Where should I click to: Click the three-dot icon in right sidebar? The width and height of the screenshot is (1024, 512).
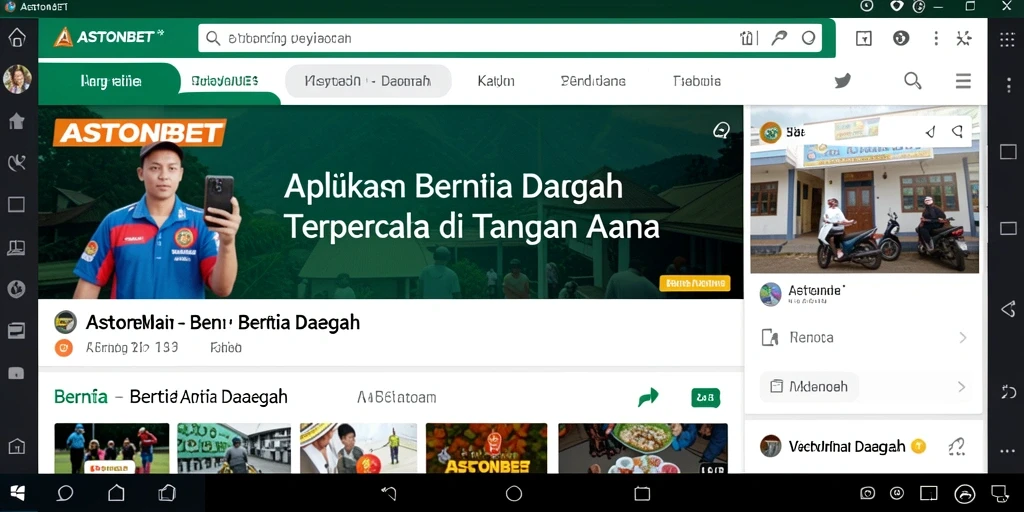1008,451
